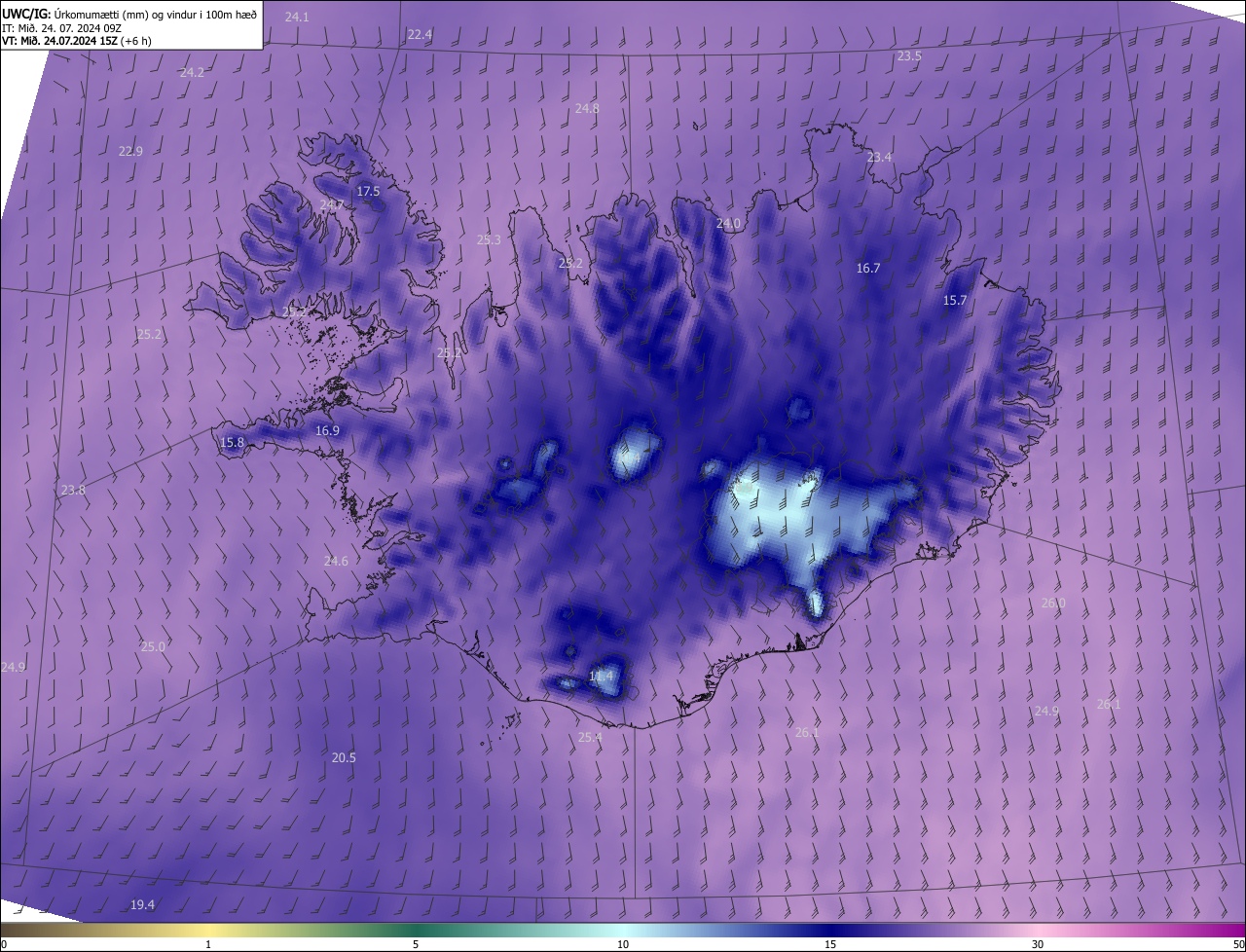Click the 20.5 value label
The height and width of the screenshot is (952, 1246).
click(x=344, y=757)
